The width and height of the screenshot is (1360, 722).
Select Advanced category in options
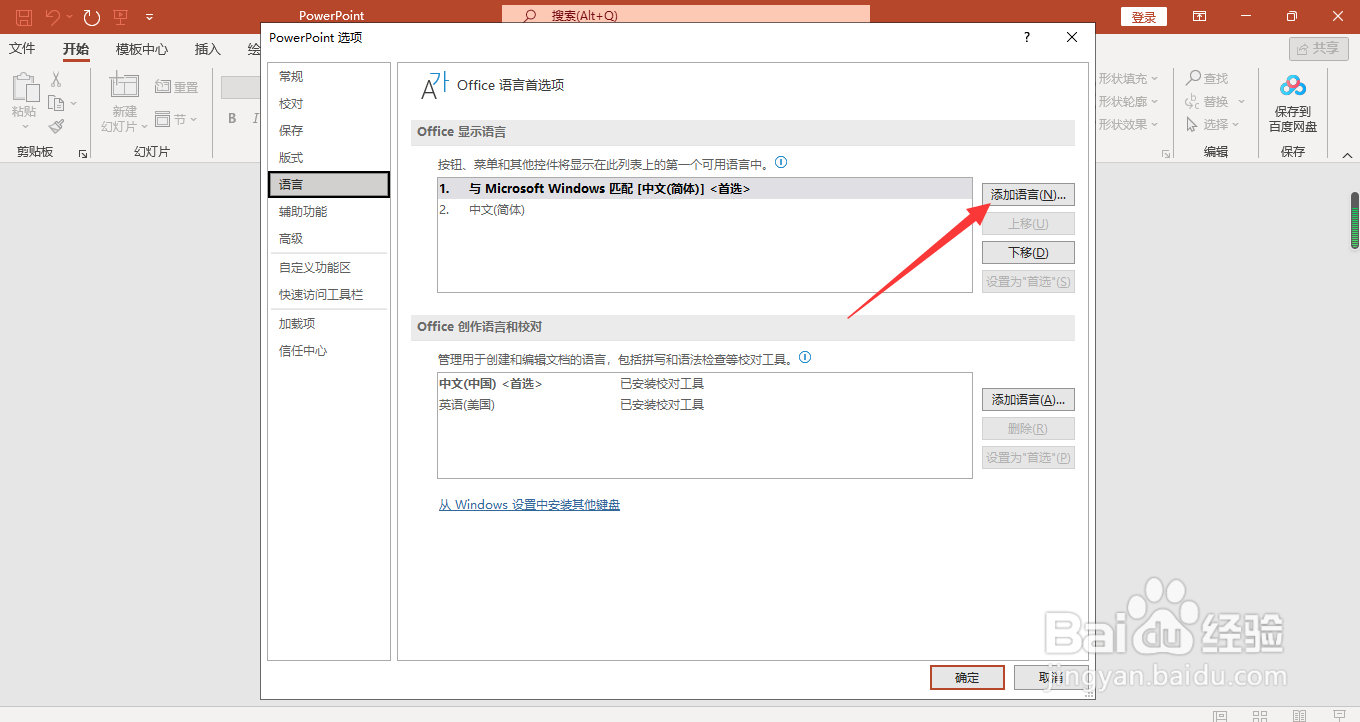click(x=329, y=238)
